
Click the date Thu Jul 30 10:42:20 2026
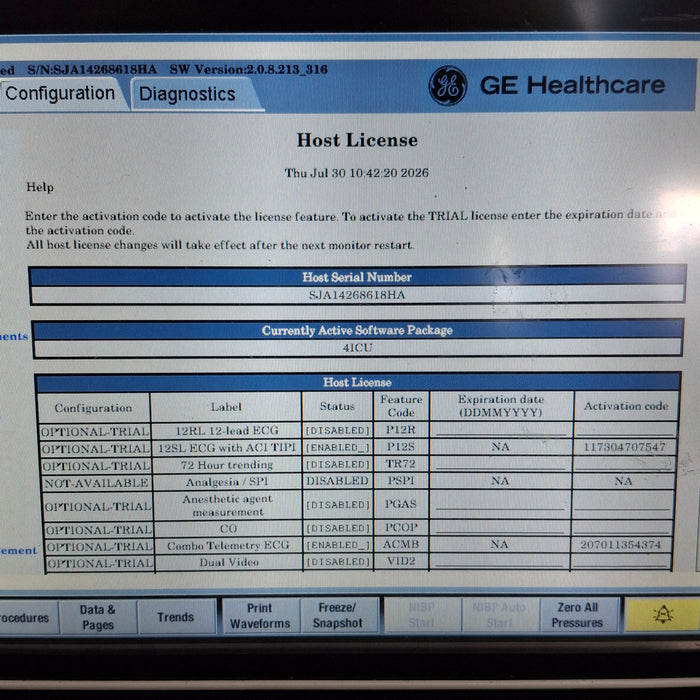[357, 173]
